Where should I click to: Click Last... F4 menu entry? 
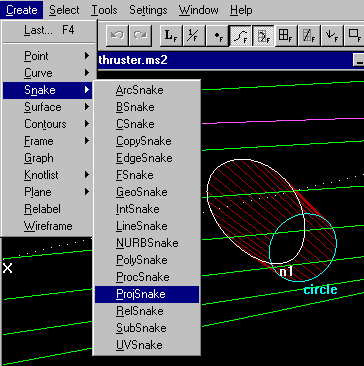point(49,30)
